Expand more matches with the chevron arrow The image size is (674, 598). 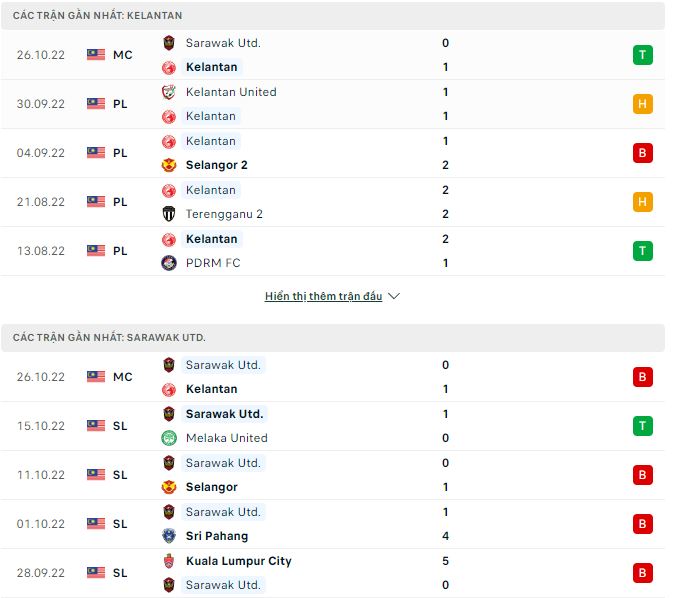pos(394,297)
